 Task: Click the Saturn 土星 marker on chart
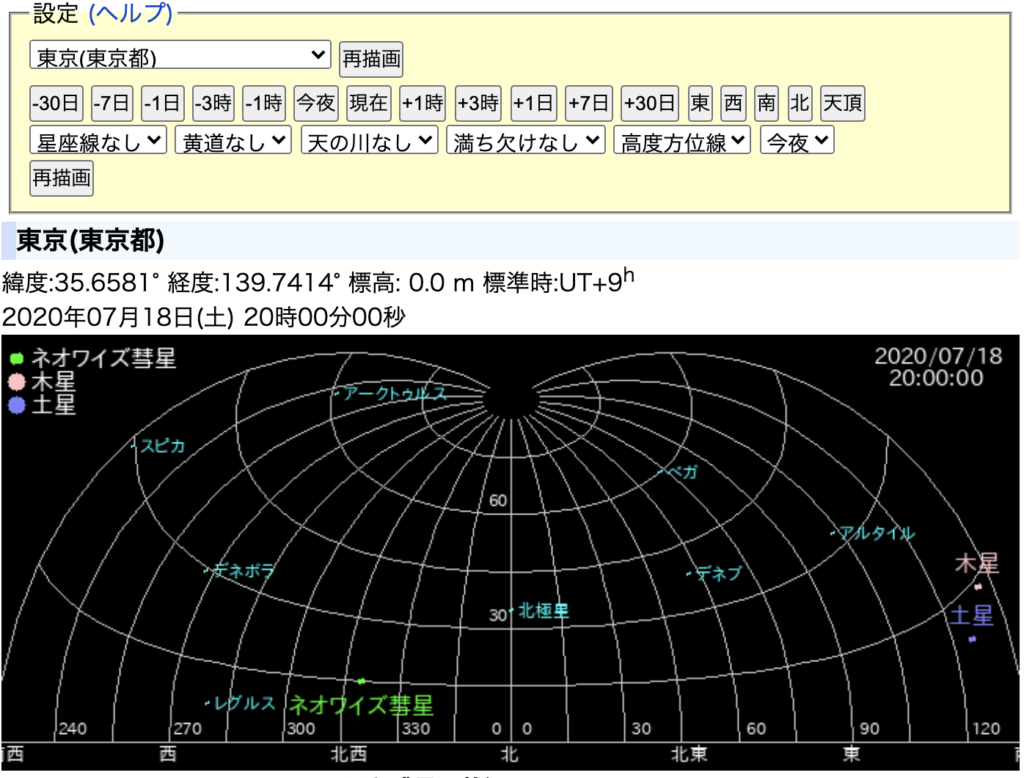click(972, 639)
